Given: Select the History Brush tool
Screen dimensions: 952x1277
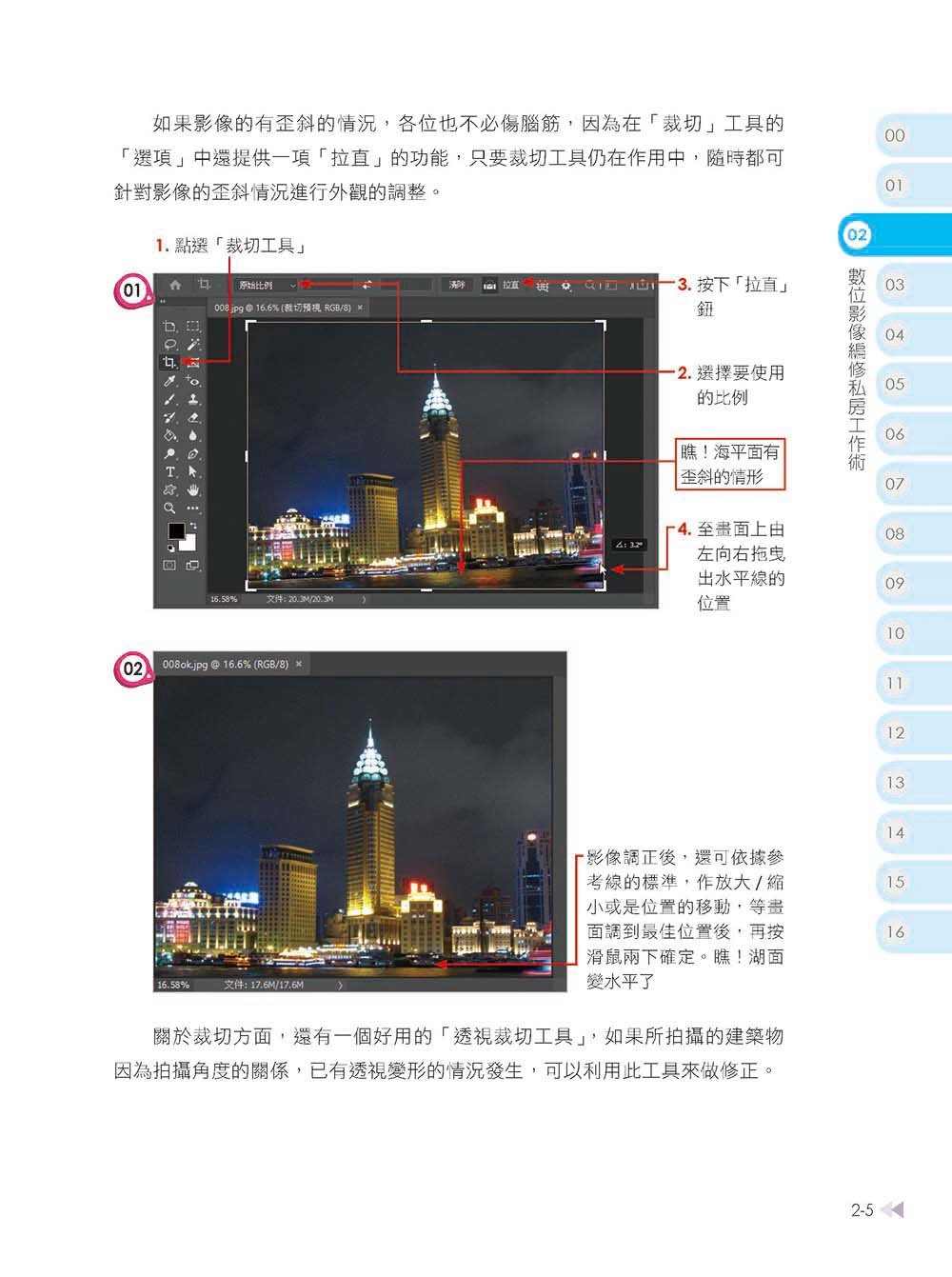Looking at the screenshot, I should click(169, 417).
